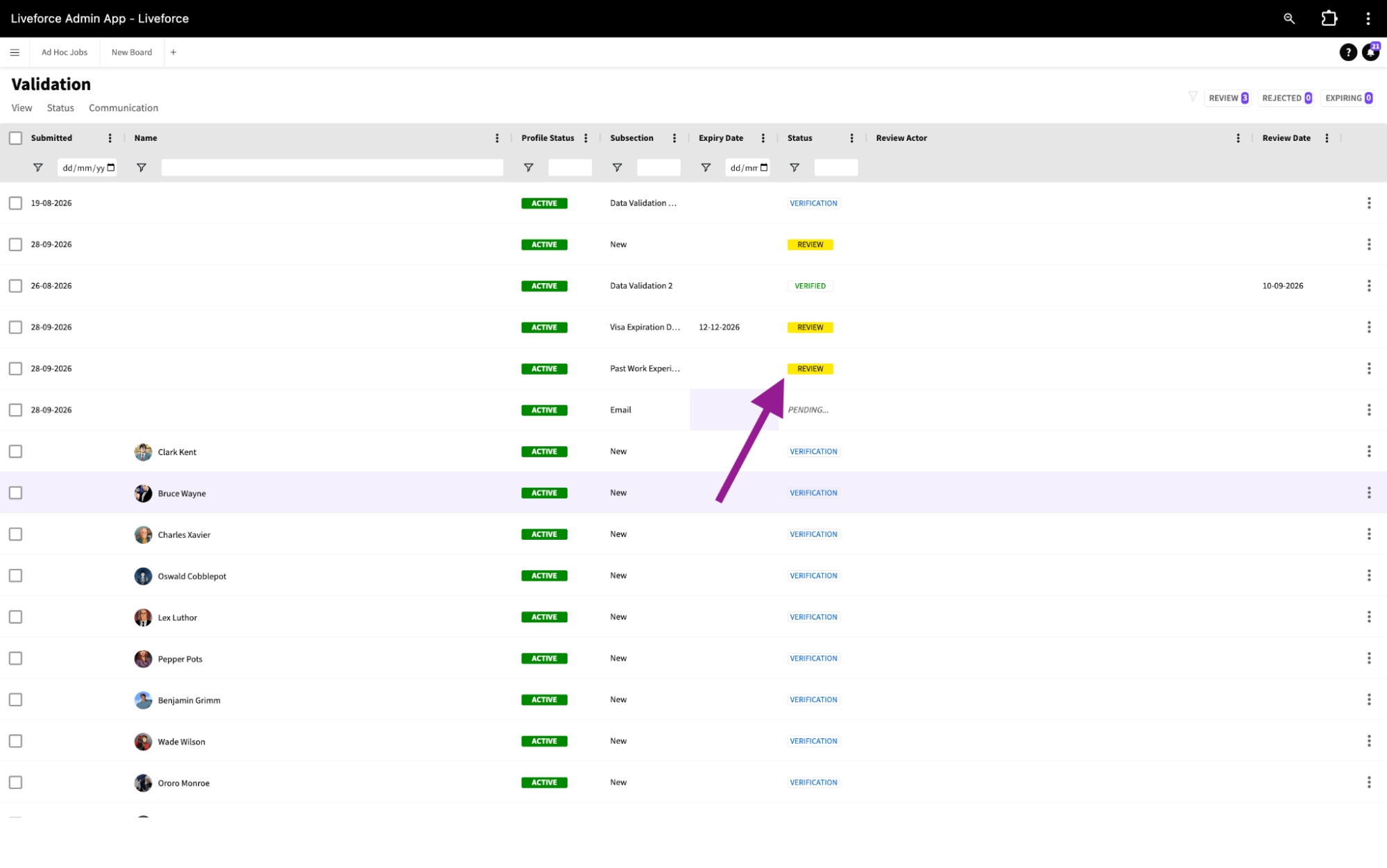The height and width of the screenshot is (868, 1387).
Task: Open row actions for 19-08-2026 row
Action: click(1368, 203)
